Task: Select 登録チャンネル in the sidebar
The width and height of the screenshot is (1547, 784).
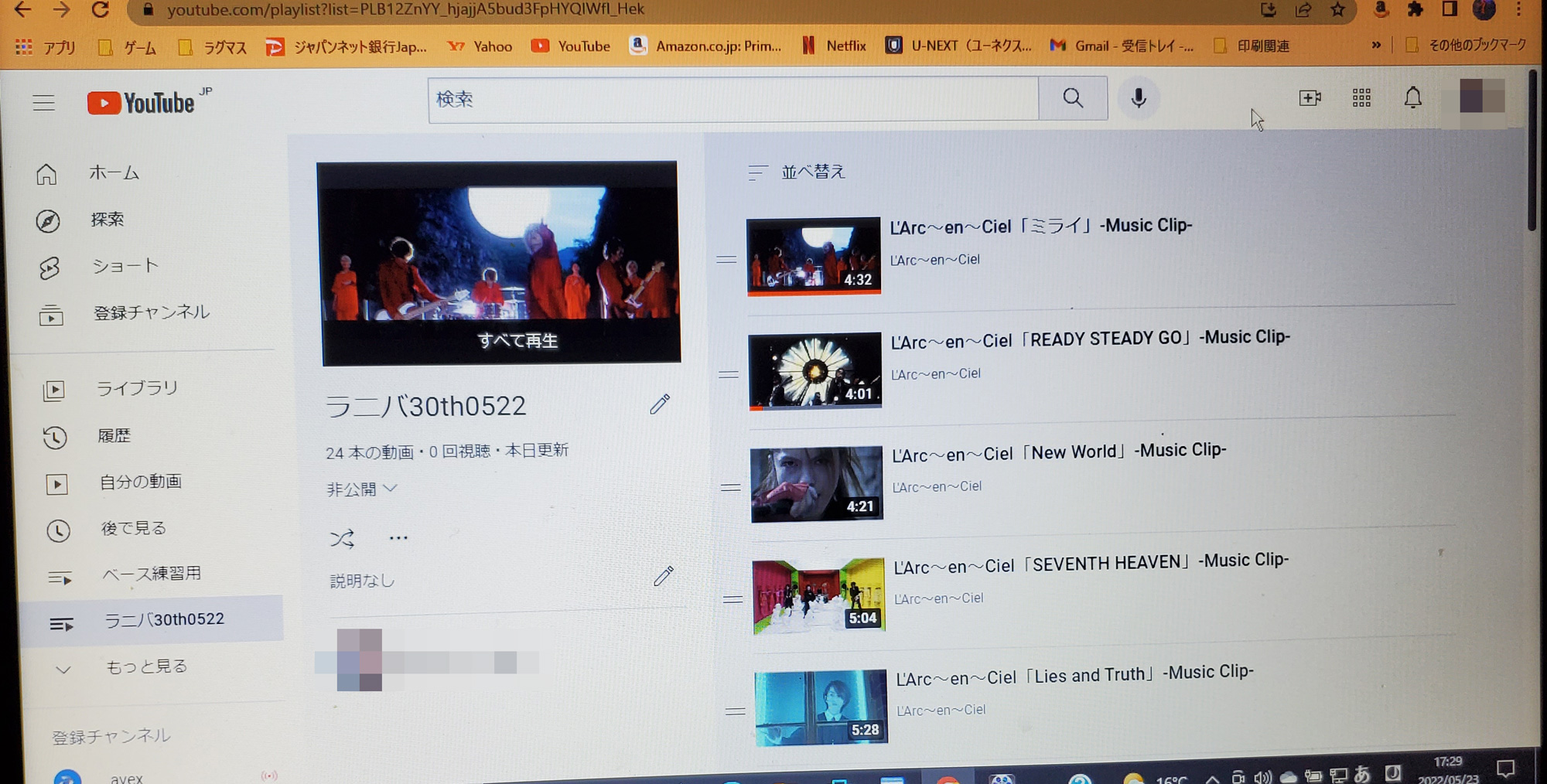Action: pyautogui.click(x=151, y=312)
